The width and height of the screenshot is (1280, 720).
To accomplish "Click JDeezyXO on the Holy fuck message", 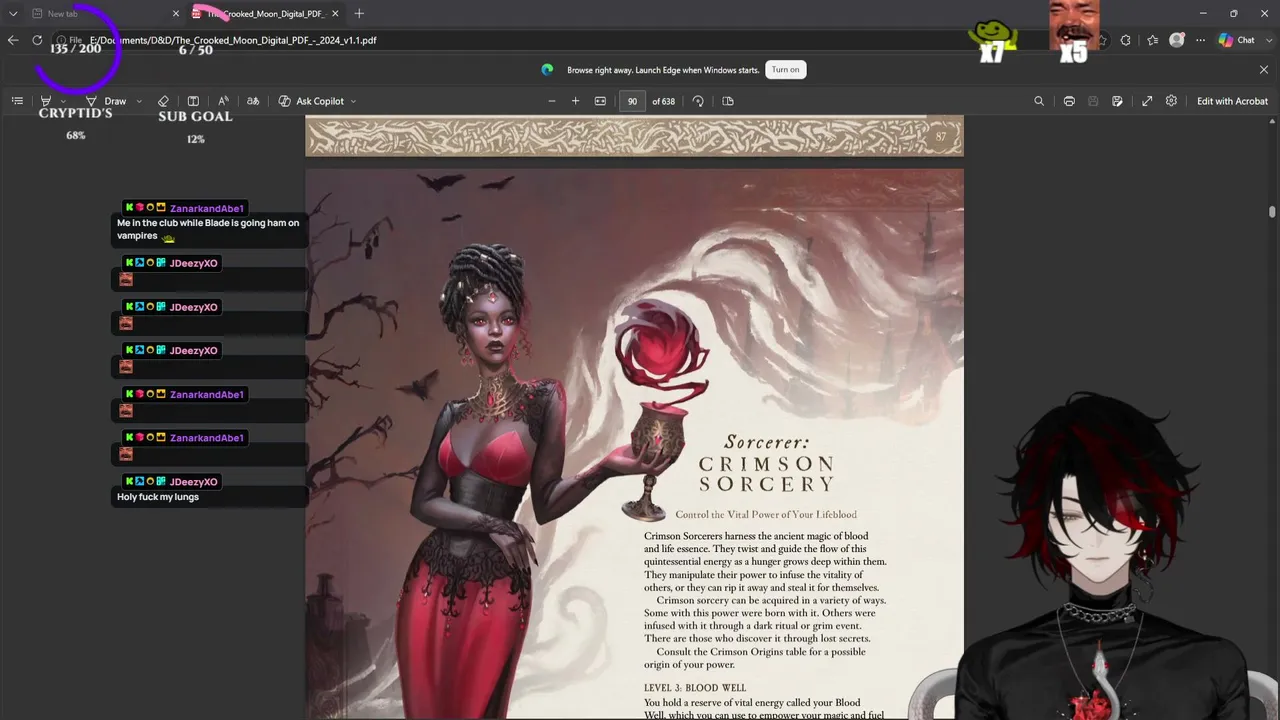I will [193, 482].
